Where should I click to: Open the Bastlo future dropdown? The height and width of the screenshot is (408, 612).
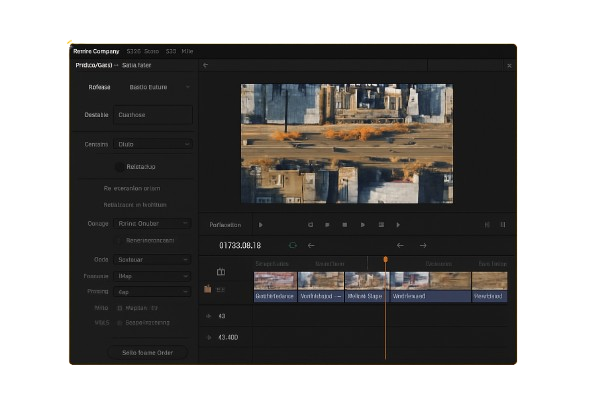[x=152, y=87]
